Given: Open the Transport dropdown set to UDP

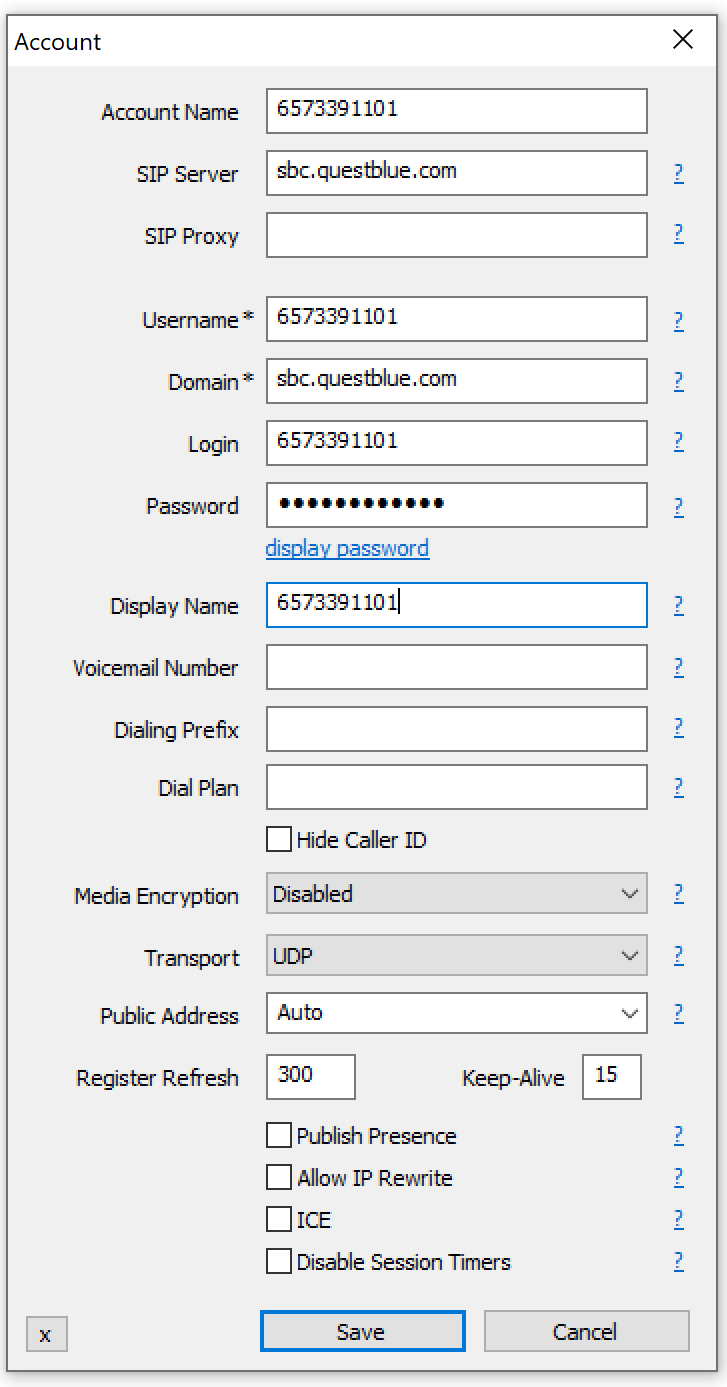Looking at the screenshot, I should (x=456, y=956).
